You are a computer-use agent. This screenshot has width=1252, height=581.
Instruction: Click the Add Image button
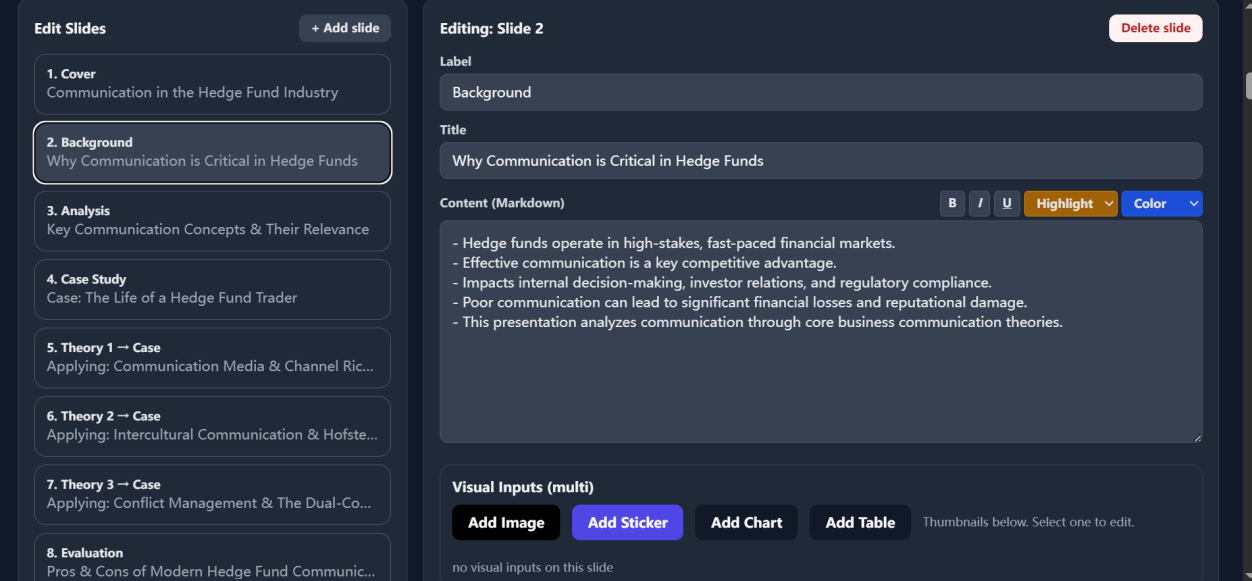[506, 522]
